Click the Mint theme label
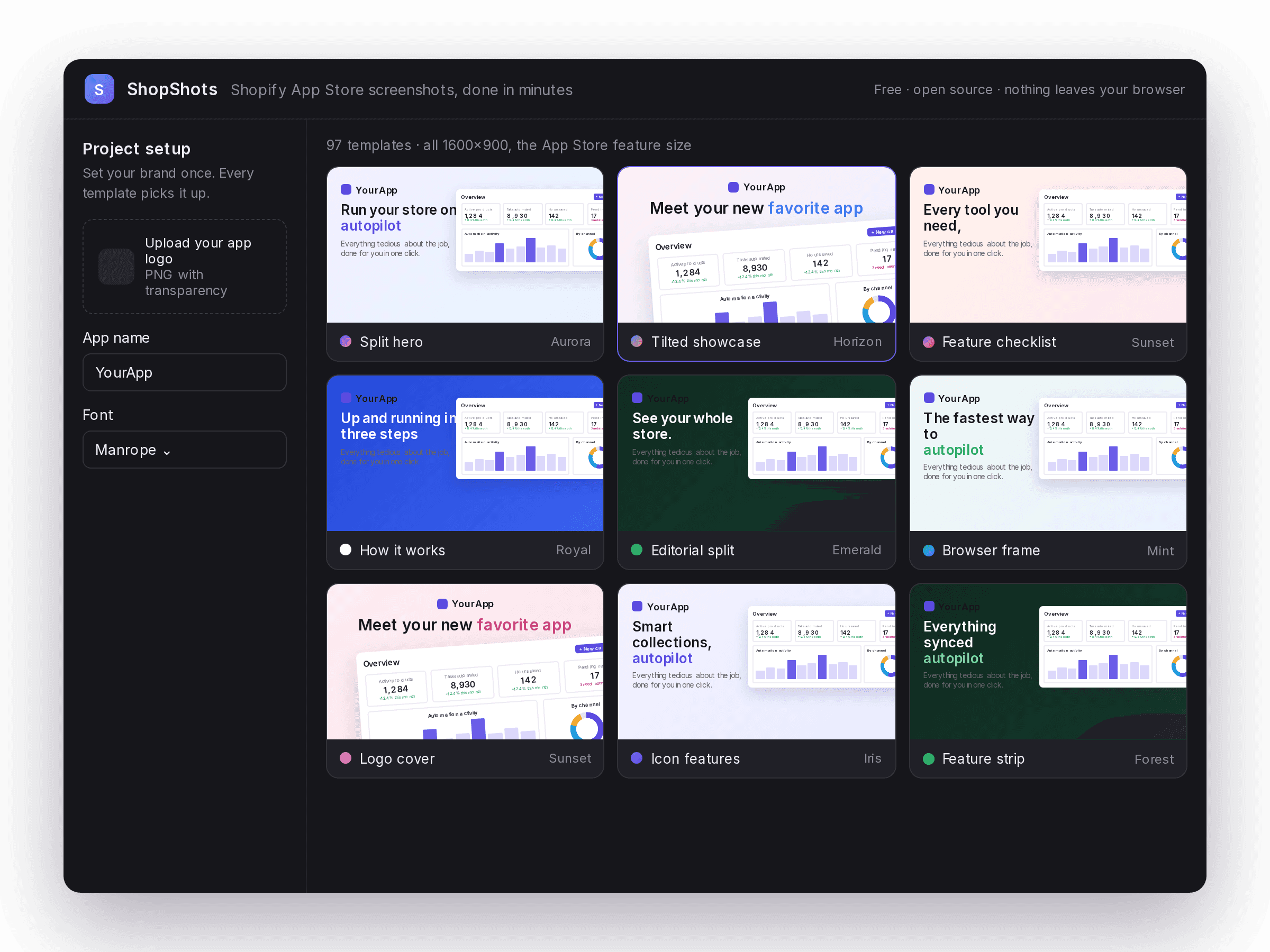Image resolution: width=1270 pixels, height=952 pixels. point(1160,551)
